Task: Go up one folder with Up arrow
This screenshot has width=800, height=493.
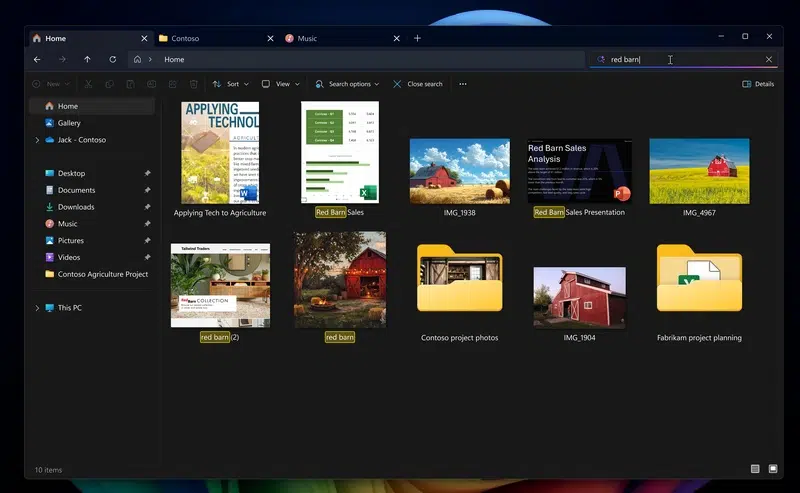Action: (87, 60)
